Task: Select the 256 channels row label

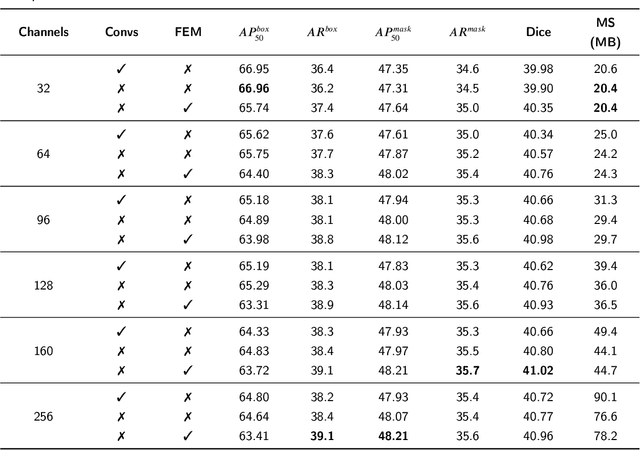Action: coord(43,416)
